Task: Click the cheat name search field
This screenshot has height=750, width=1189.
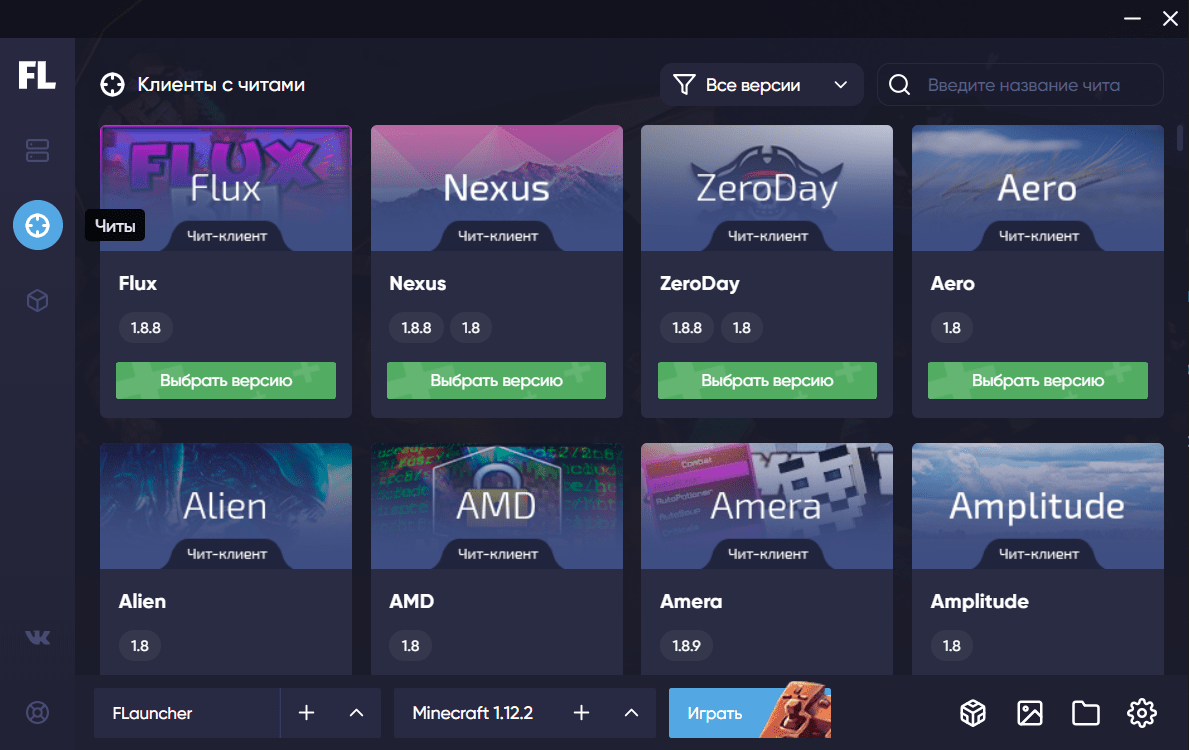Action: 1020,85
